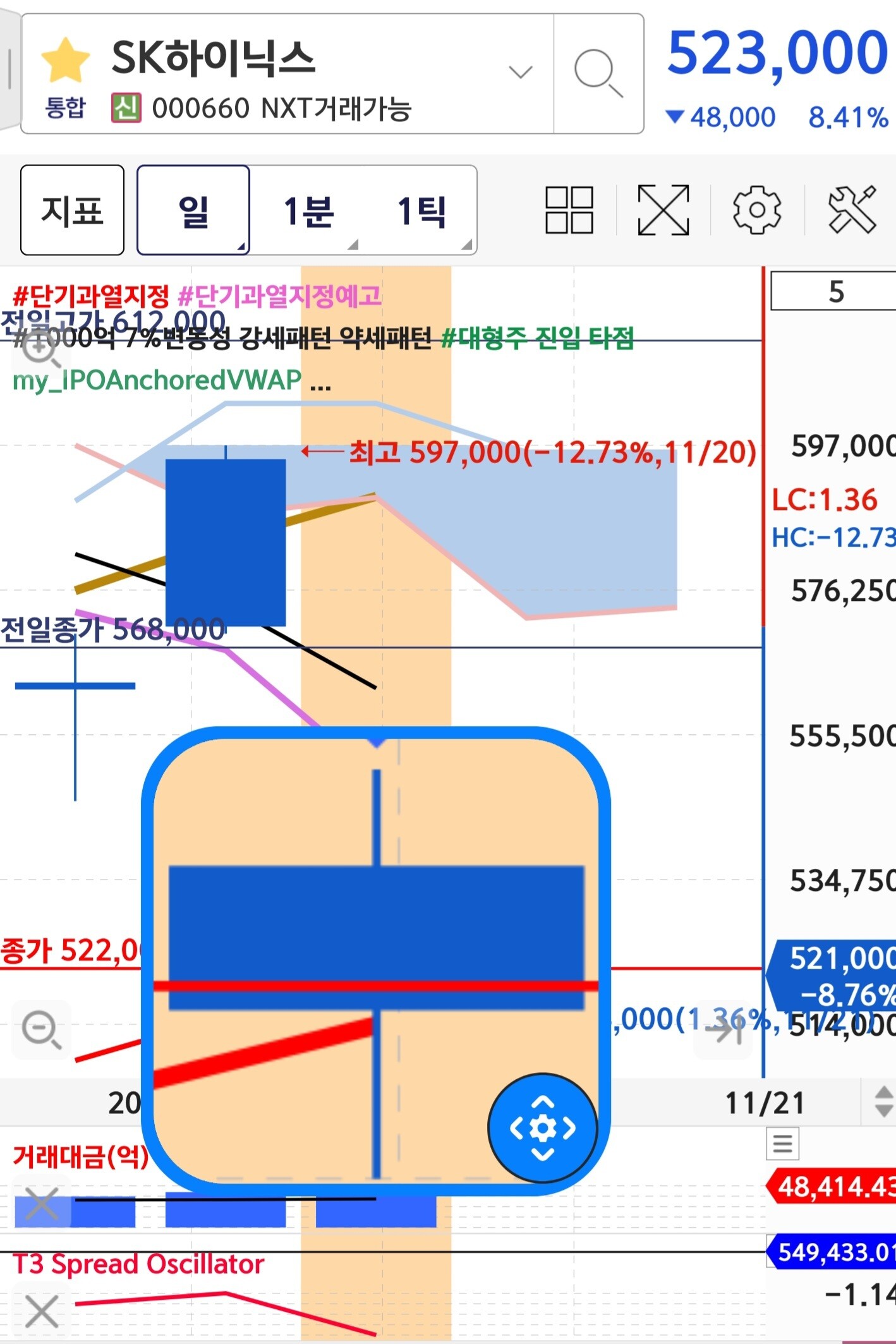Click the #단기과열지정예고 tag
Screen dimensions: 896x1344
pyautogui.click(x=281, y=295)
